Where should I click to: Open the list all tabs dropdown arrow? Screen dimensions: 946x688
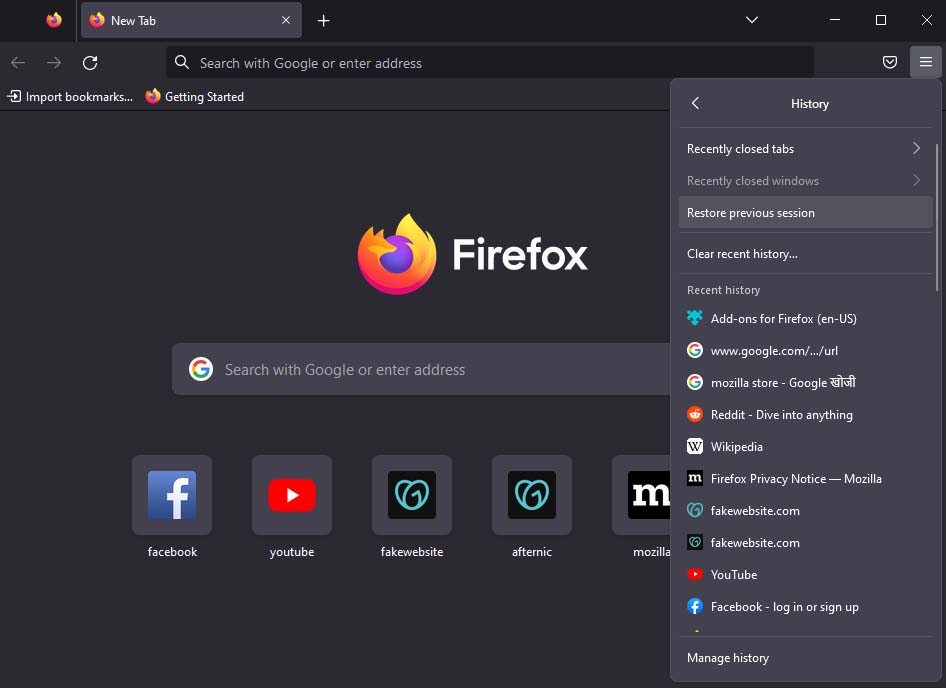(x=752, y=20)
